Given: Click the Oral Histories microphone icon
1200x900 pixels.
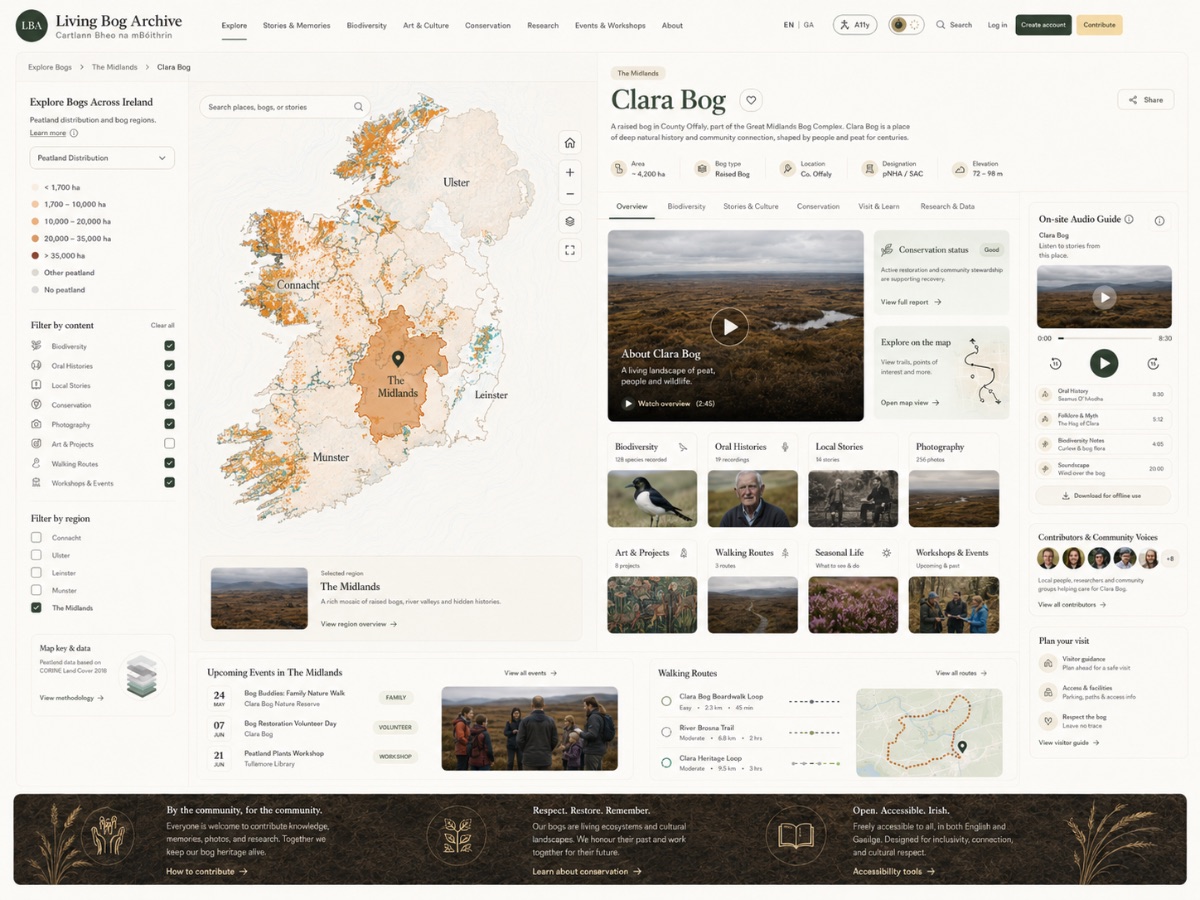Looking at the screenshot, I should (785, 447).
